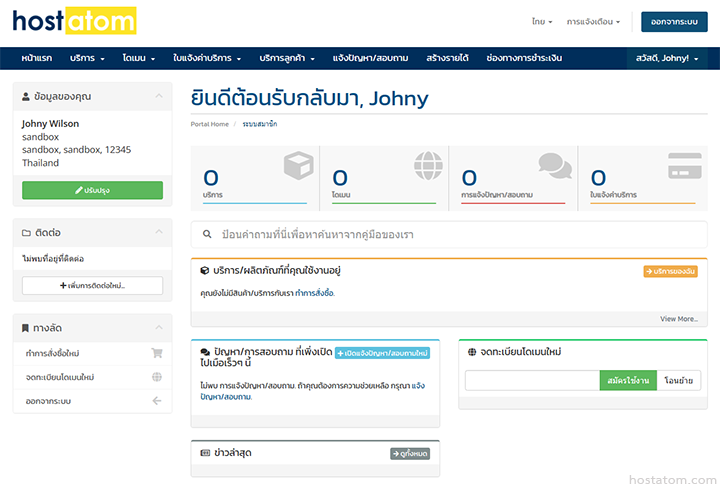Go to หน้าแรก in the navigation bar
This screenshot has height=487, width=720.
[x=37, y=58]
